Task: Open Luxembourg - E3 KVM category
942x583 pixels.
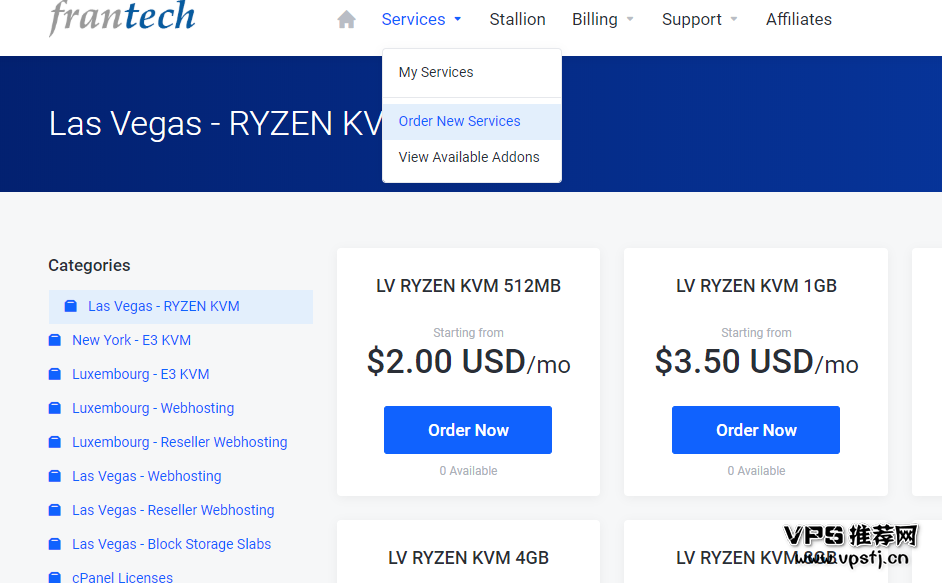Action: tap(141, 374)
